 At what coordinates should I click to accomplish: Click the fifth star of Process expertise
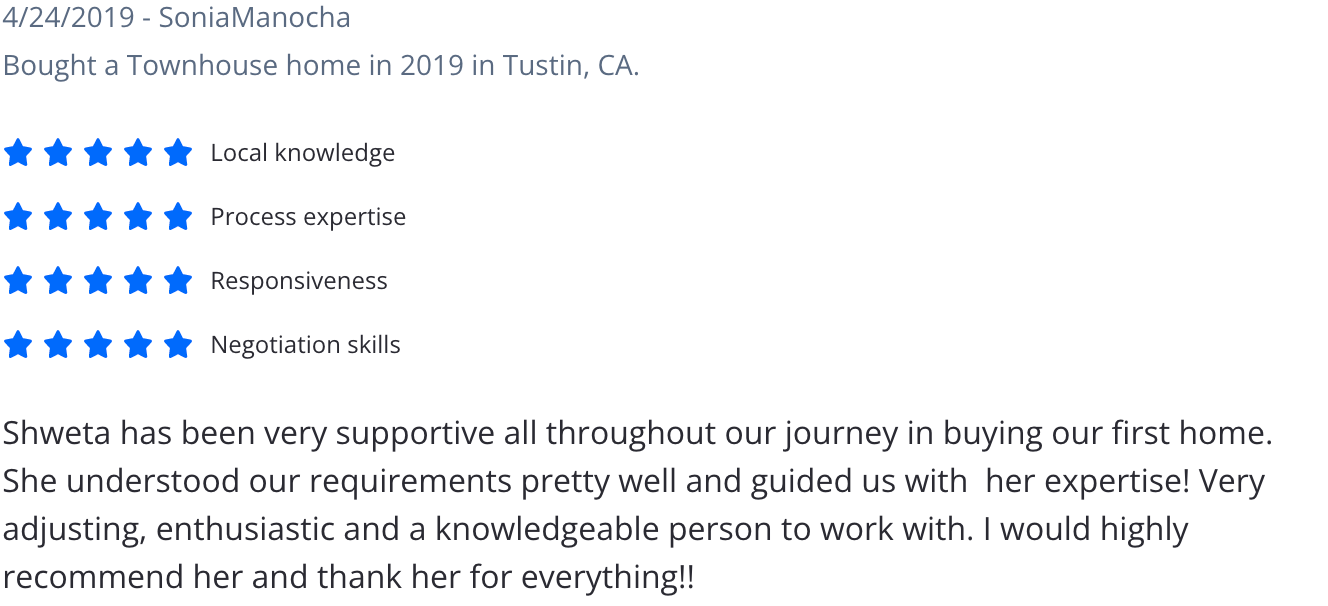tap(178, 217)
